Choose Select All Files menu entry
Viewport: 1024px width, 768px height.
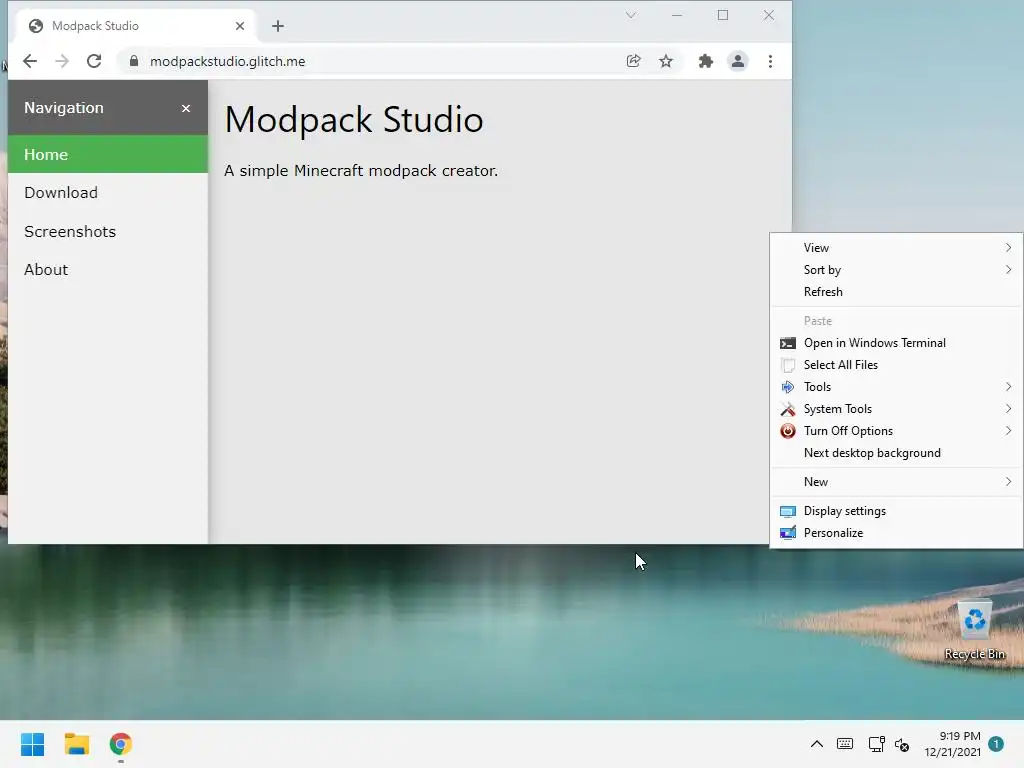(896, 365)
